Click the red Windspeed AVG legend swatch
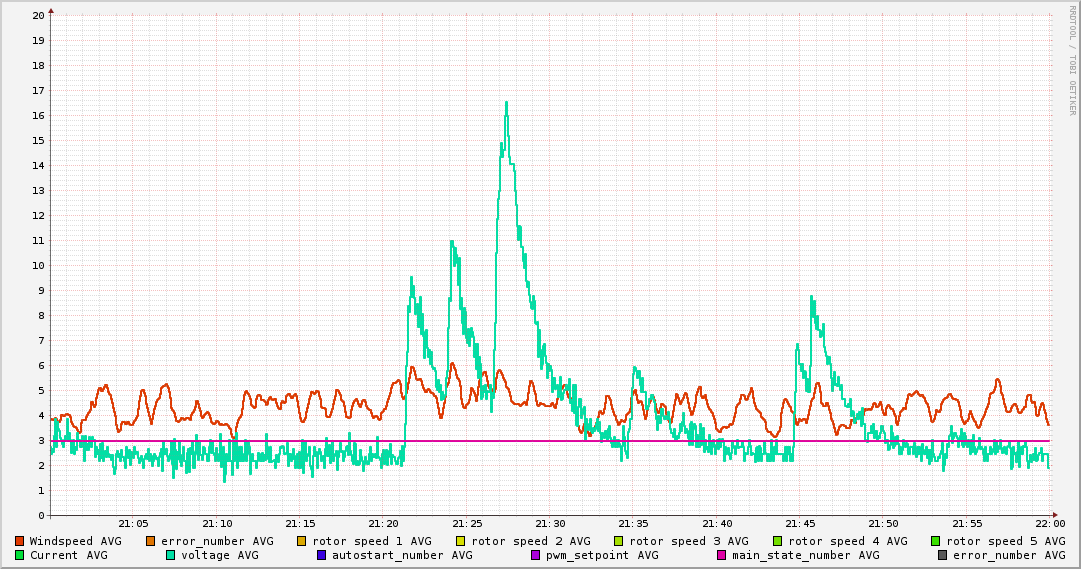 19,541
